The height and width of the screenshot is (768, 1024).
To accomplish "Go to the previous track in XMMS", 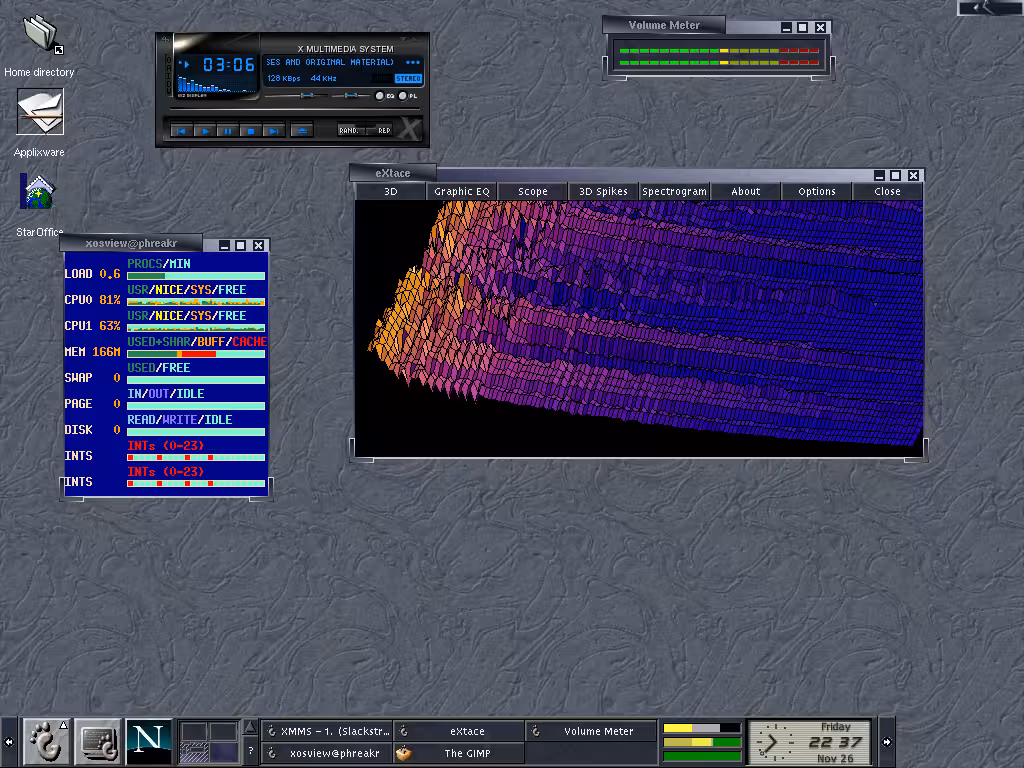I will point(182,131).
